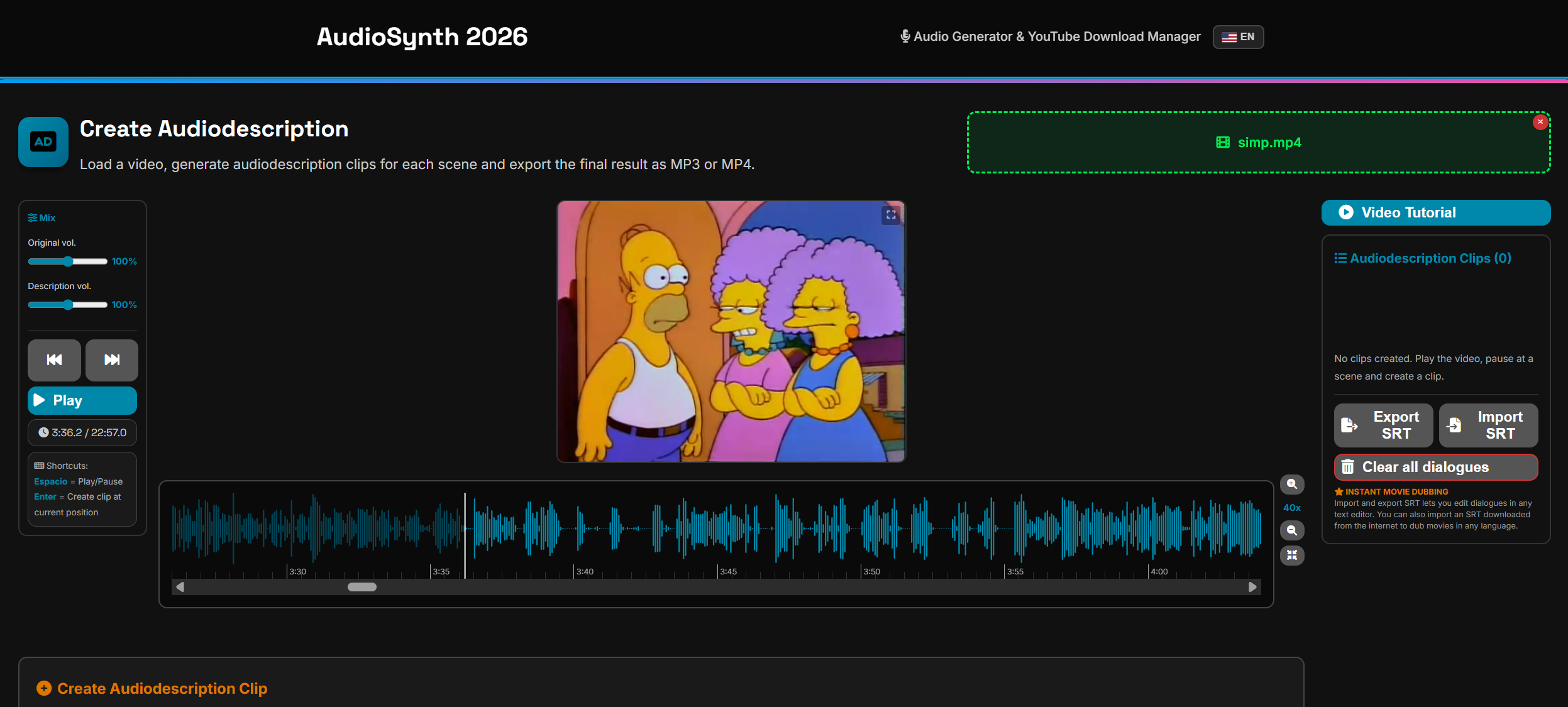Export dialogues as SRT
1568x707 pixels.
(x=1383, y=425)
